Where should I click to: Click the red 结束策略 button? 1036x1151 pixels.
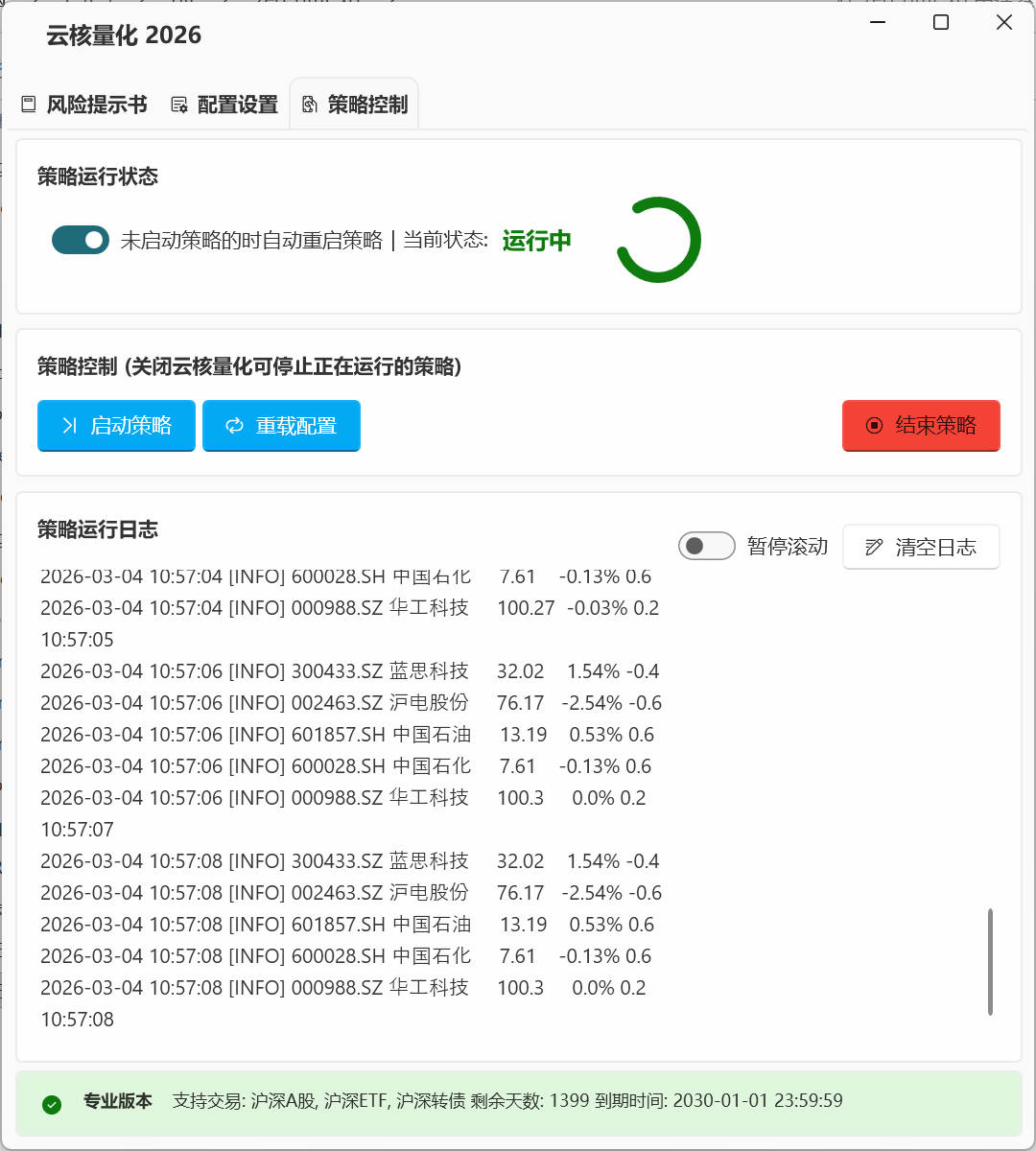click(921, 425)
